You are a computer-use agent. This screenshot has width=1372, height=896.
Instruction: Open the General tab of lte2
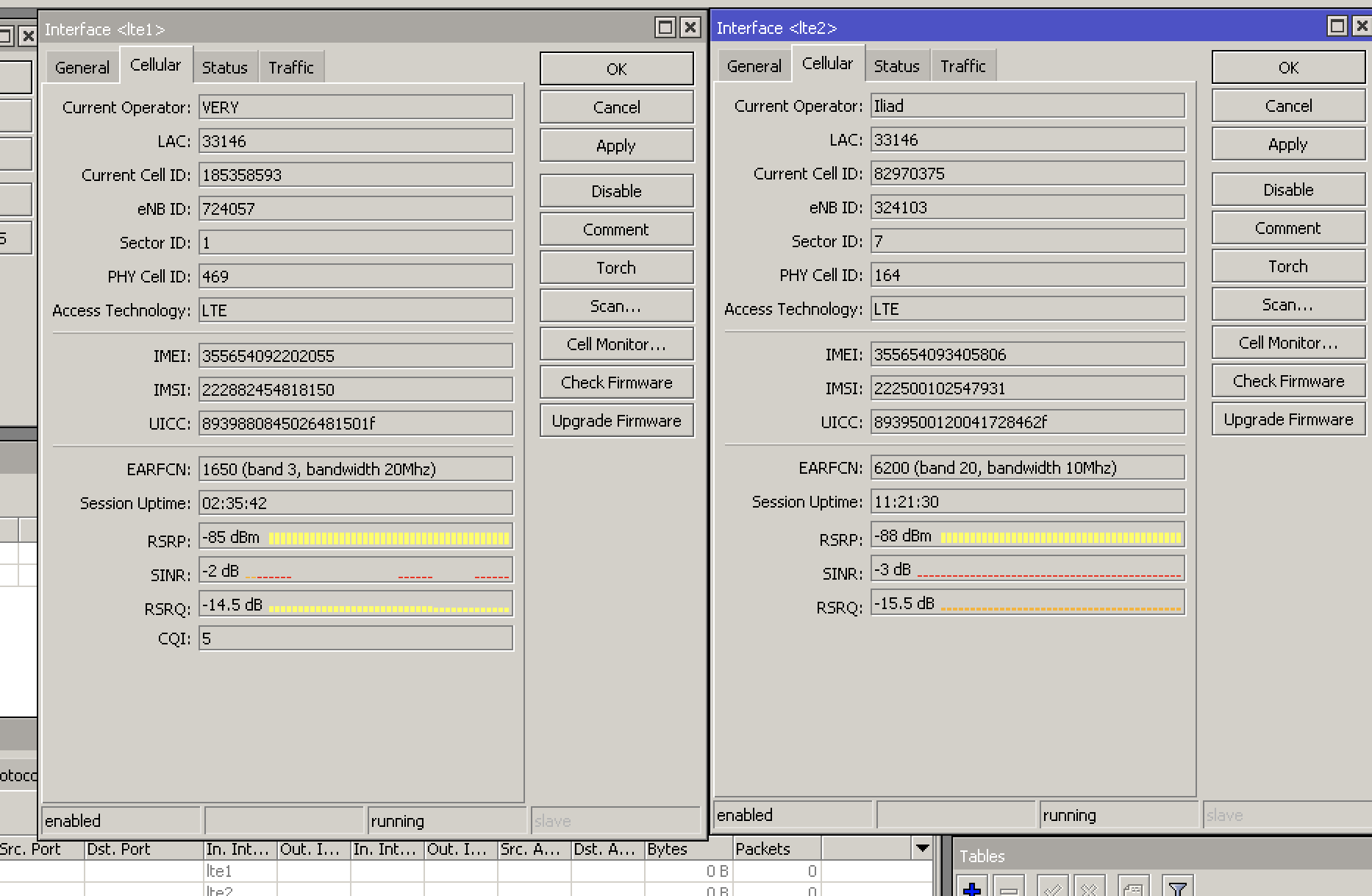pyautogui.click(x=754, y=65)
